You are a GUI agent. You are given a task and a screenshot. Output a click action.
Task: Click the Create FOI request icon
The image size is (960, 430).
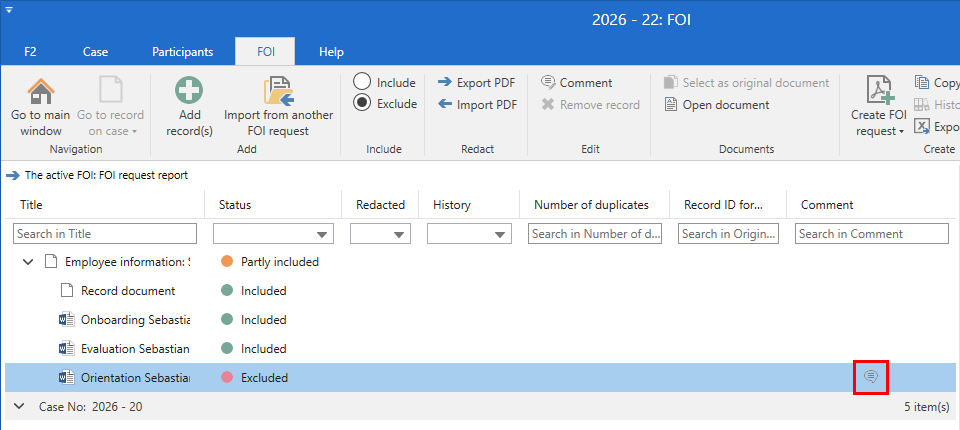(879, 91)
